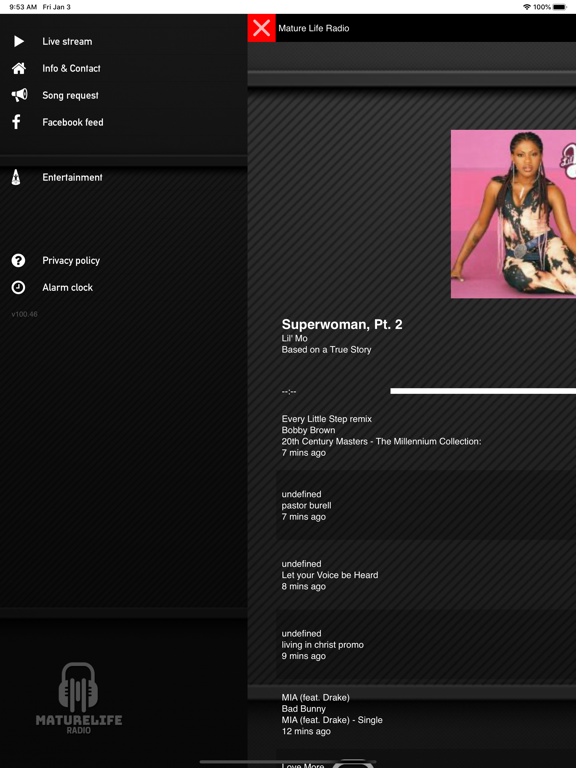Tap the question mark icon for Privacy policy

(x=18, y=260)
